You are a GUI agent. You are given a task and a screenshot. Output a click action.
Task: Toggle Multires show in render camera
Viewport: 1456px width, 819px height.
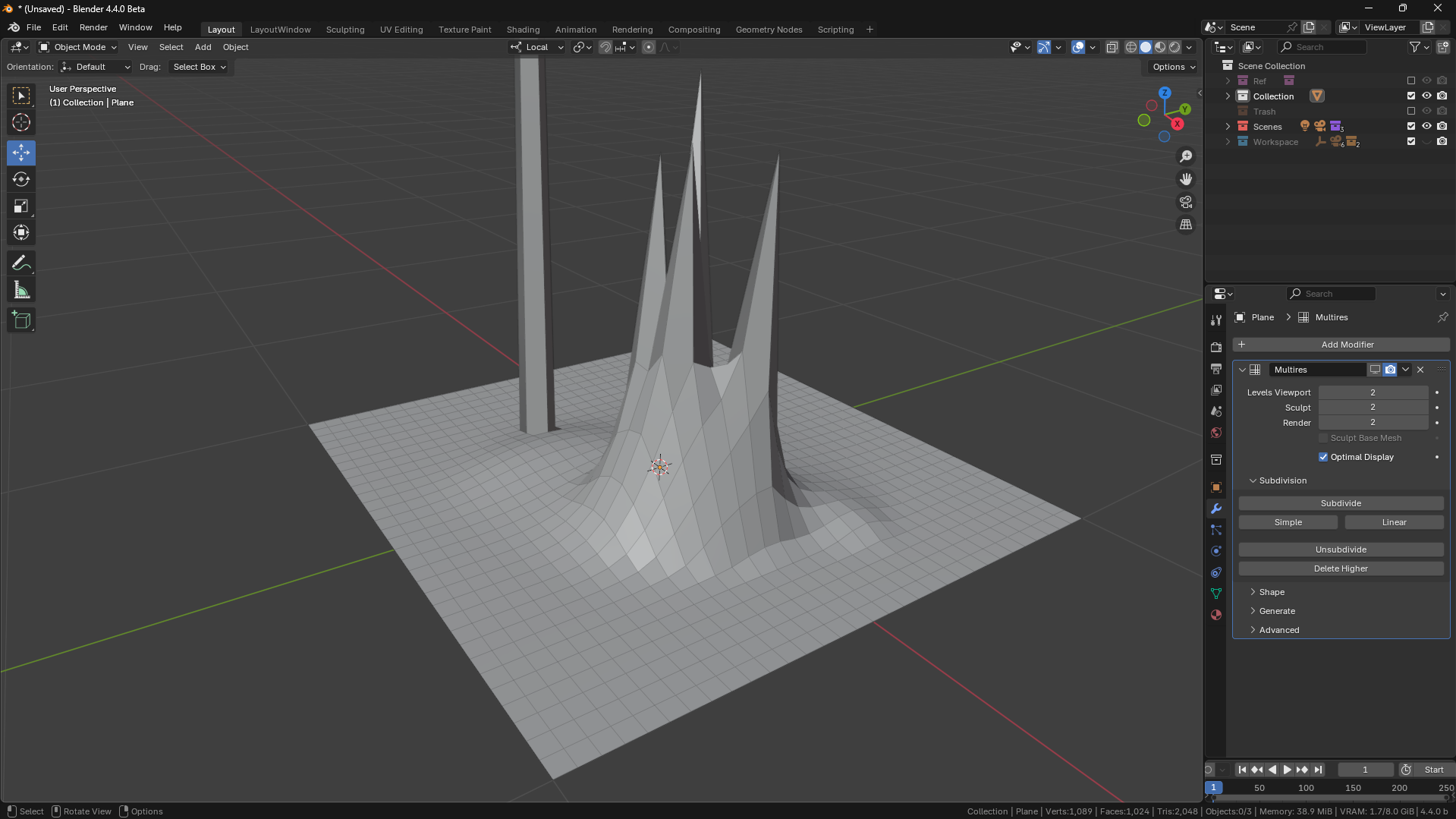click(x=1390, y=370)
